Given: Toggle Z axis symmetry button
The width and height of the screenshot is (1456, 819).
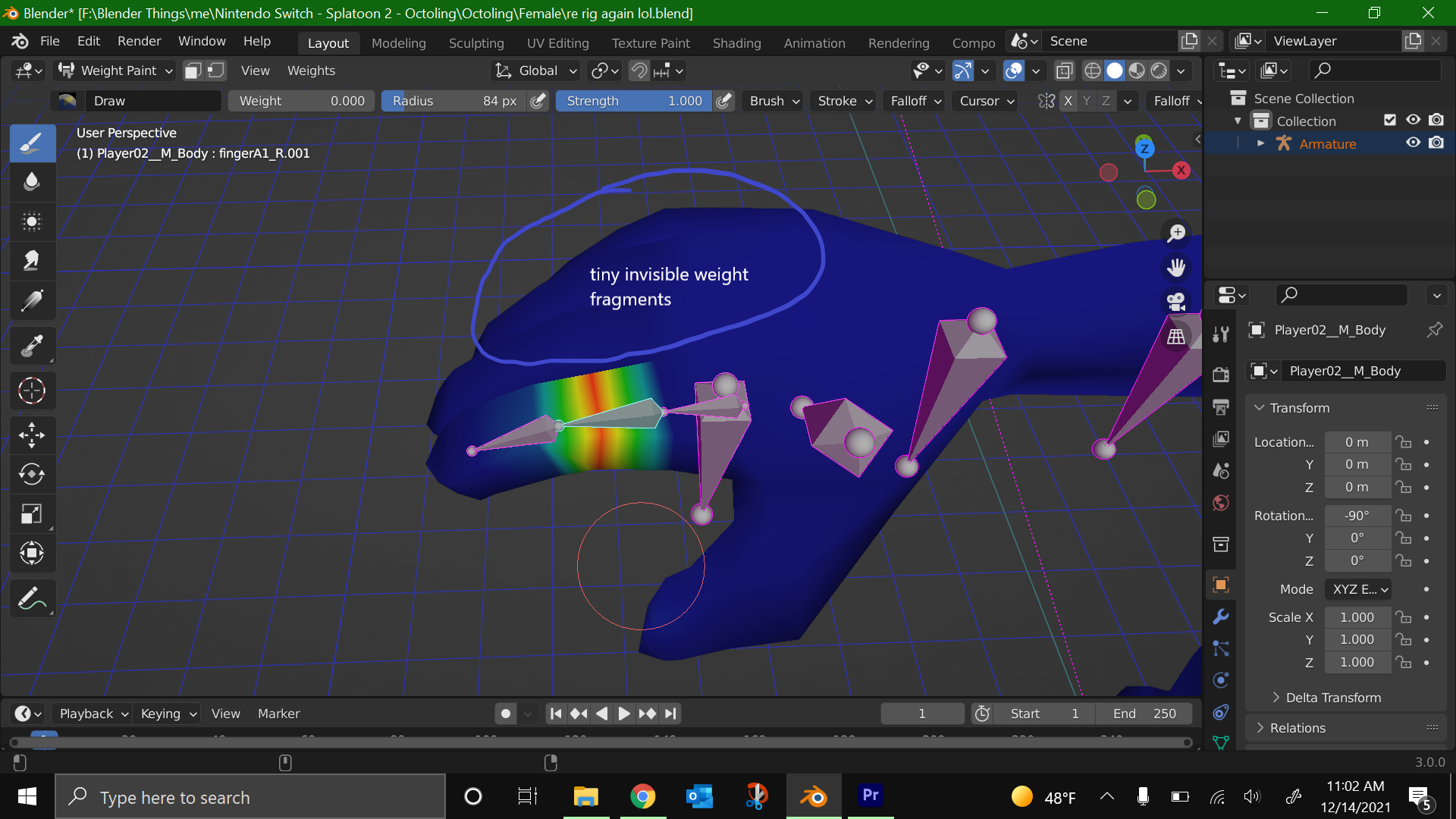Looking at the screenshot, I should pyautogui.click(x=1106, y=101).
